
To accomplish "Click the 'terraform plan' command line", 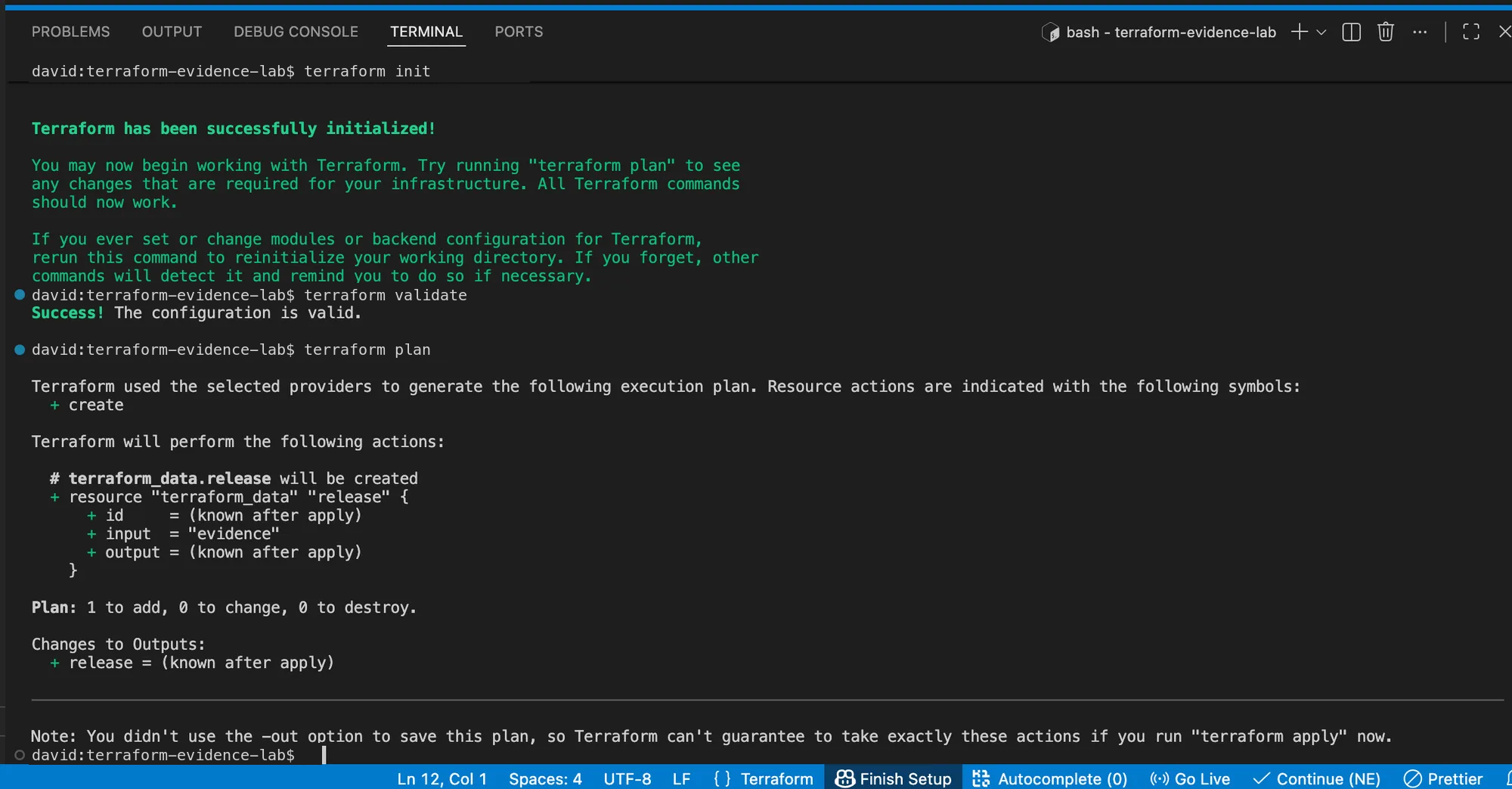I will [231, 349].
